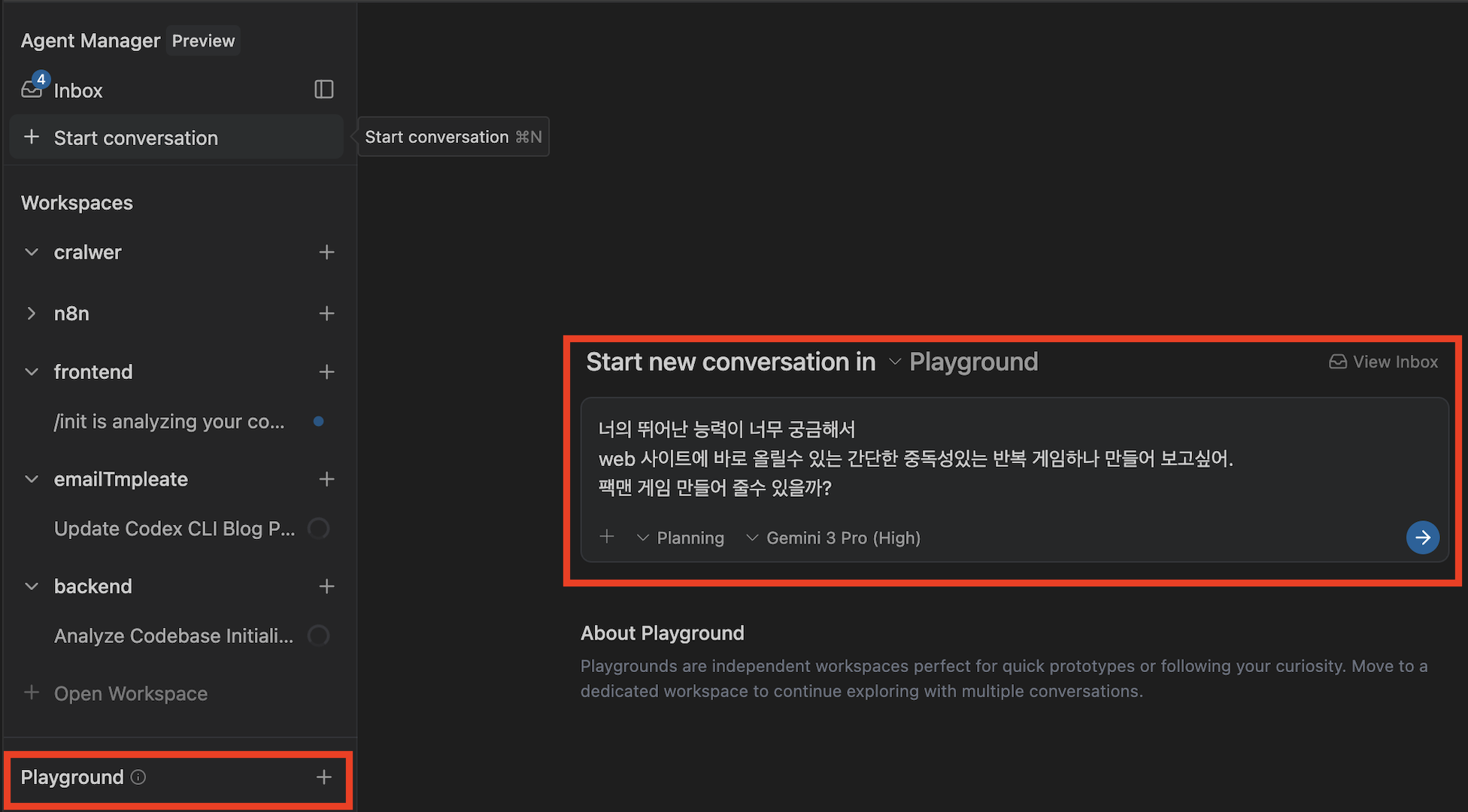Click plus icon beside Playground
Screen dimensions: 1468x812
[324, 777]
